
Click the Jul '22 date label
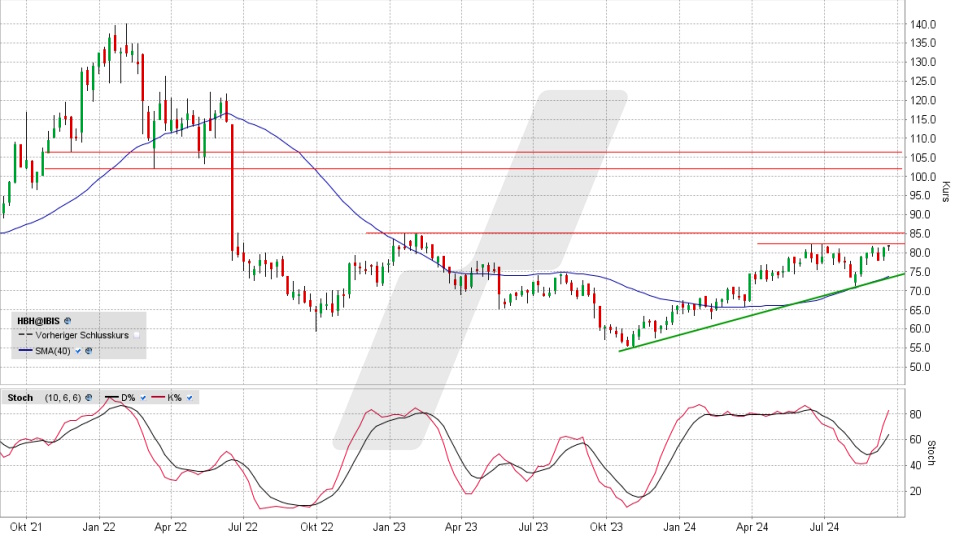[x=243, y=527]
